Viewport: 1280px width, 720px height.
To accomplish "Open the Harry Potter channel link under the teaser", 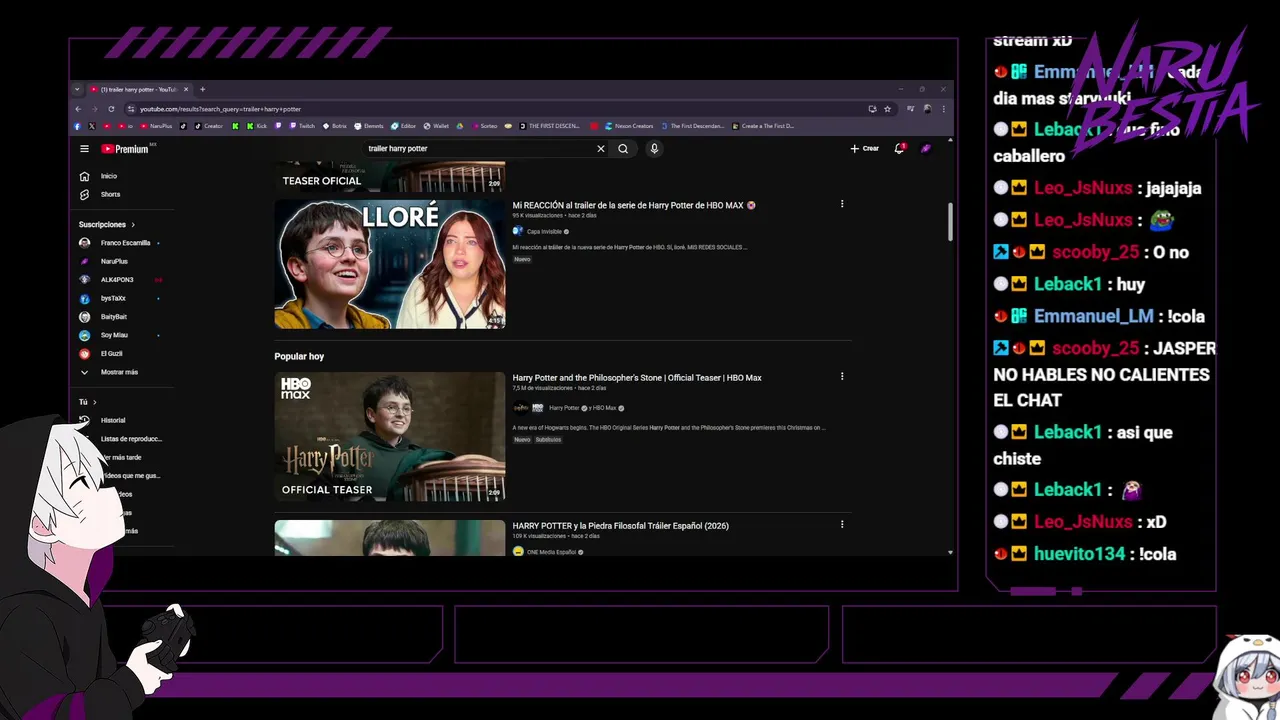I will coord(564,408).
